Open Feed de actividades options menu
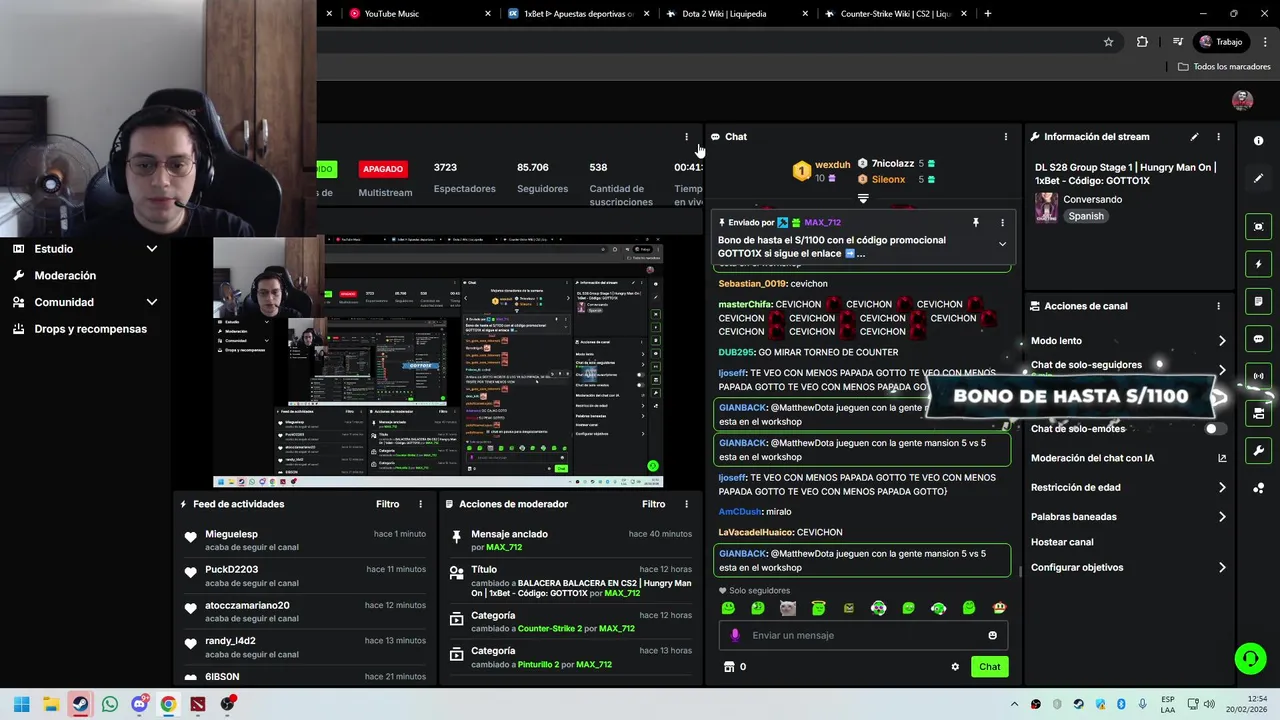 [420, 504]
